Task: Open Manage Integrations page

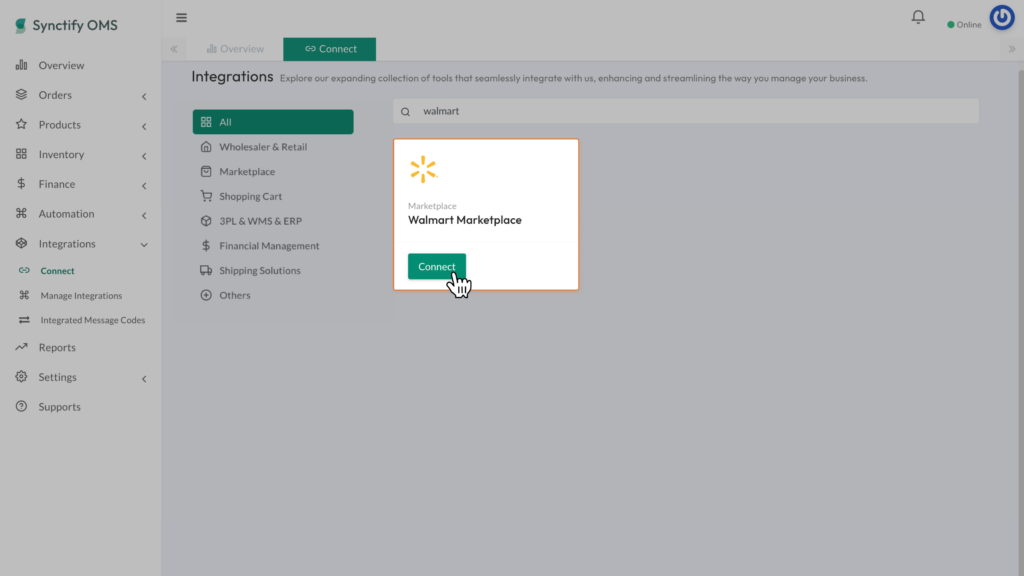Action: pos(81,295)
